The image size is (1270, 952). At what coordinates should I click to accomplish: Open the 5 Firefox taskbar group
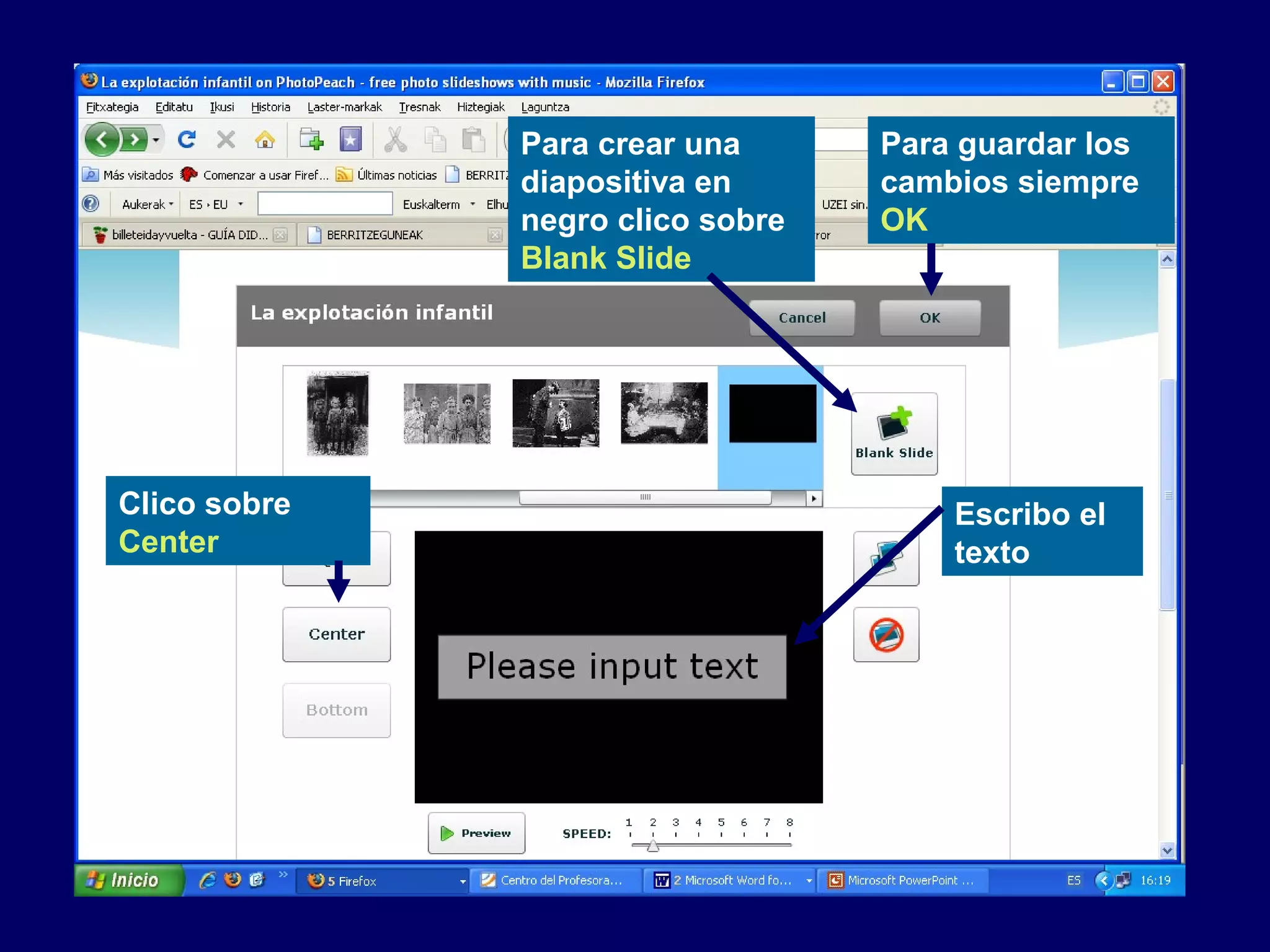(382, 881)
